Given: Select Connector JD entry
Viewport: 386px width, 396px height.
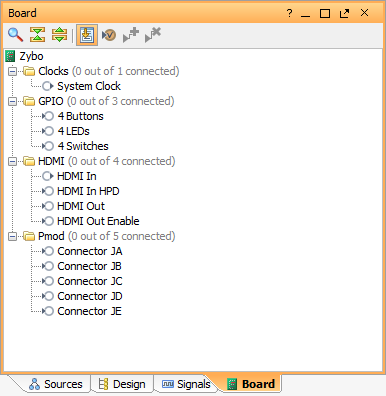Looking at the screenshot, I should click(x=90, y=296).
